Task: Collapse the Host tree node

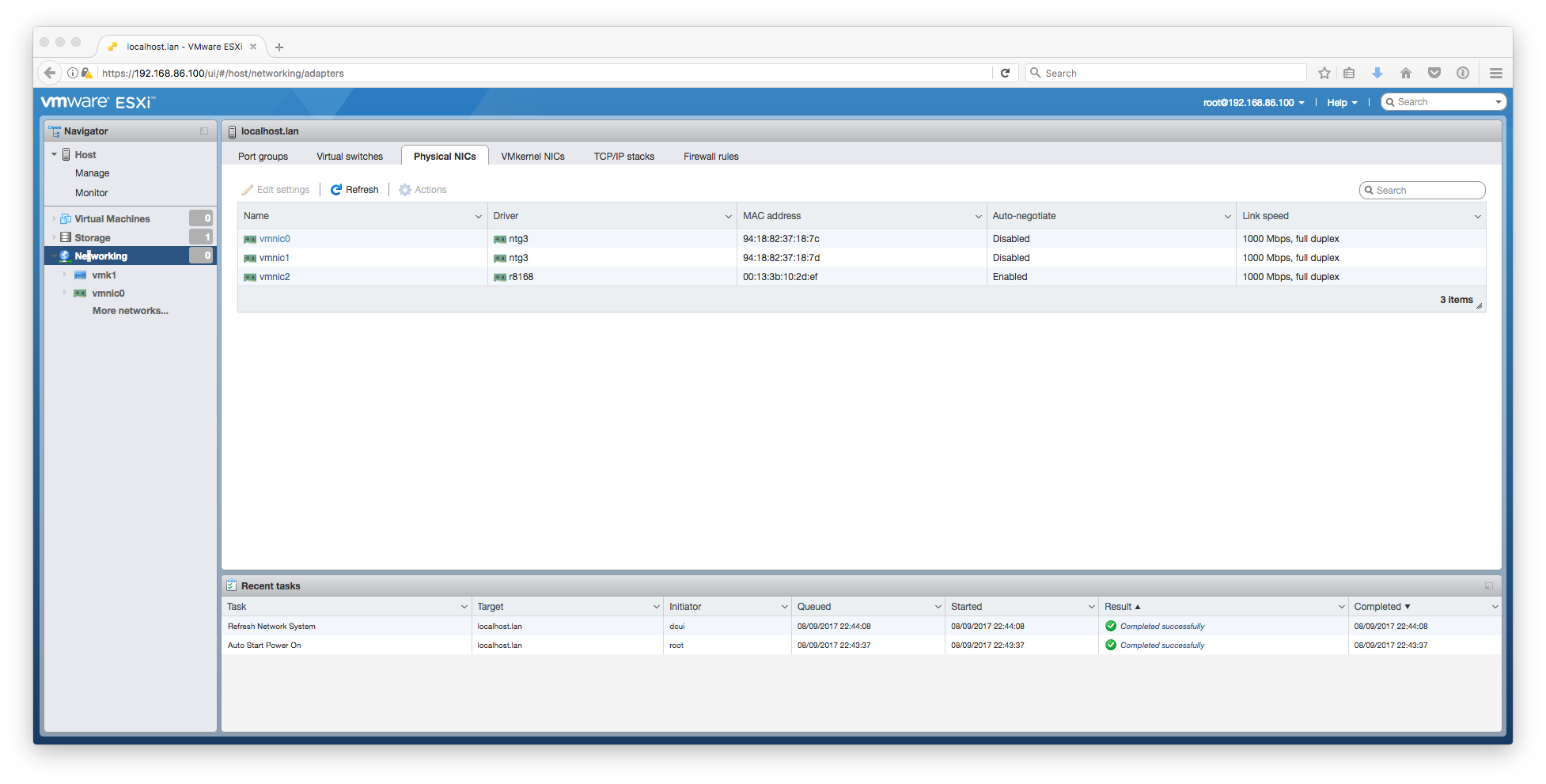Action: click(x=54, y=155)
